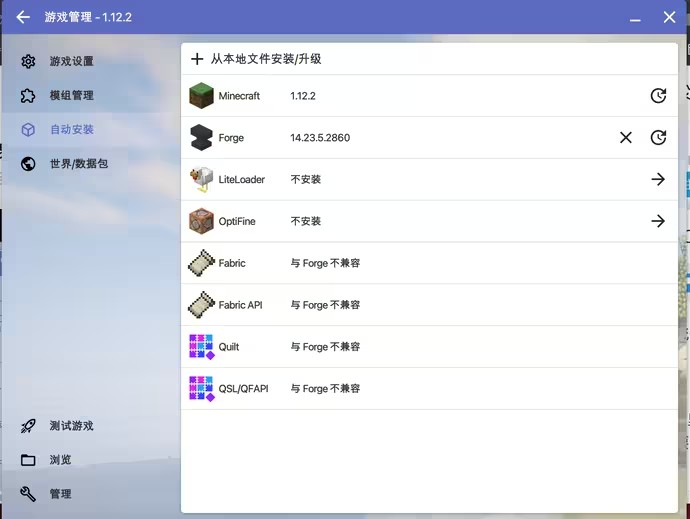Click the Minecraft label
This screenshot has height=519, width=690.
(239, 96)
